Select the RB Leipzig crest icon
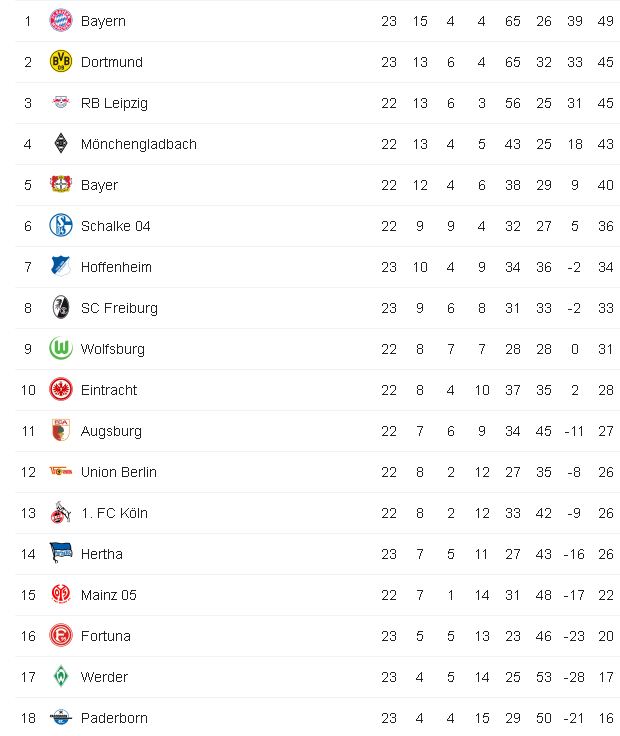Image resolution: width=620 pixels, height=736 pixels. click(x=61, y=103)
